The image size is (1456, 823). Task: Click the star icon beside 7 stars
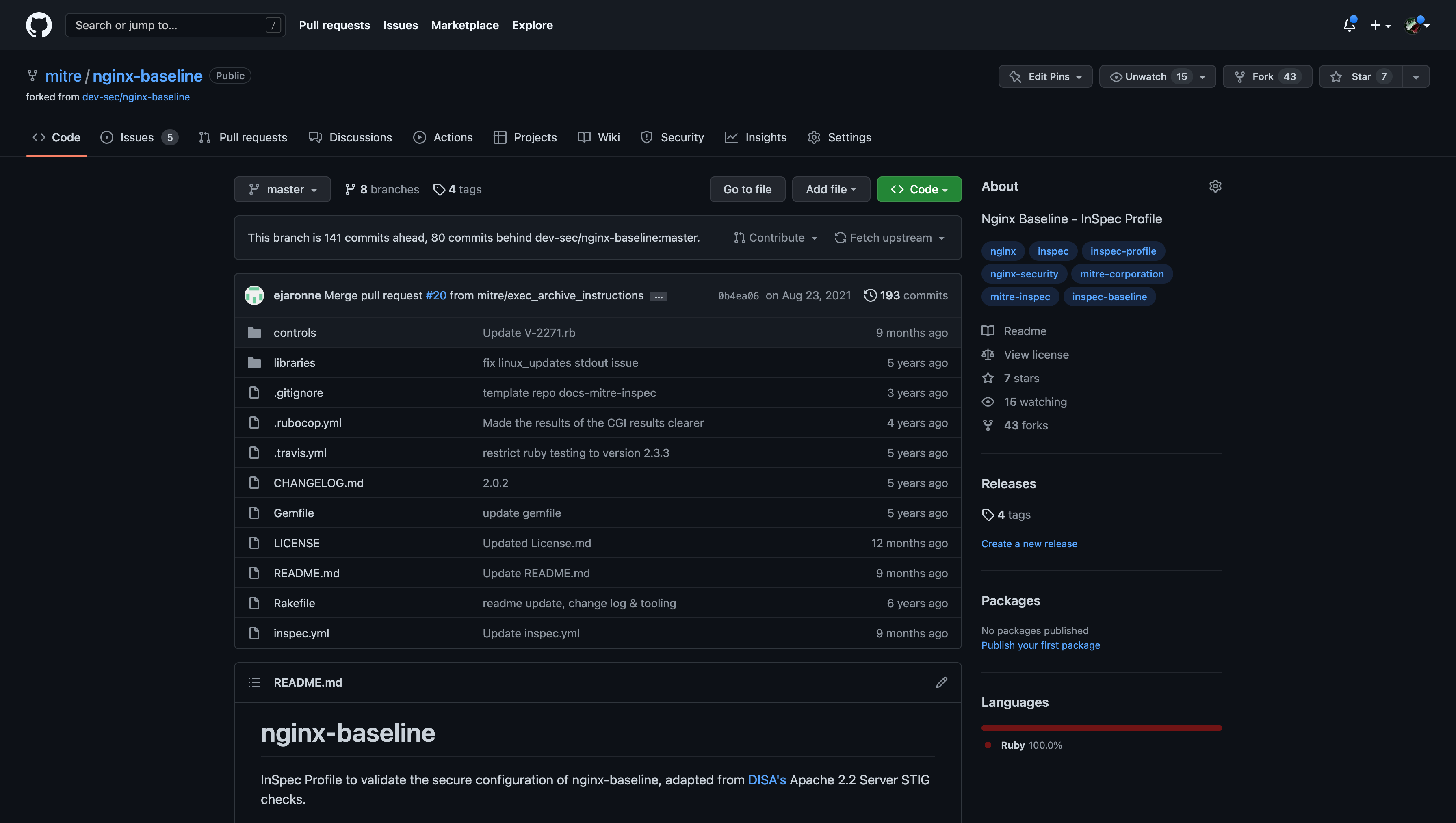click(x=988, y=378)
